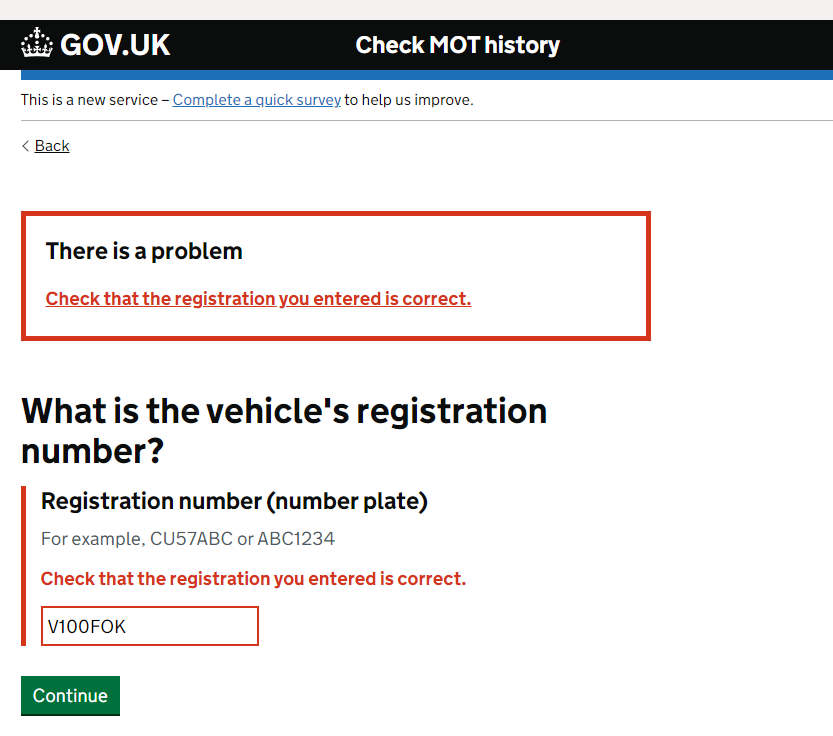Click the back chevron arrow icon
This screenshot has height=736, width=833.
(26, 146)
